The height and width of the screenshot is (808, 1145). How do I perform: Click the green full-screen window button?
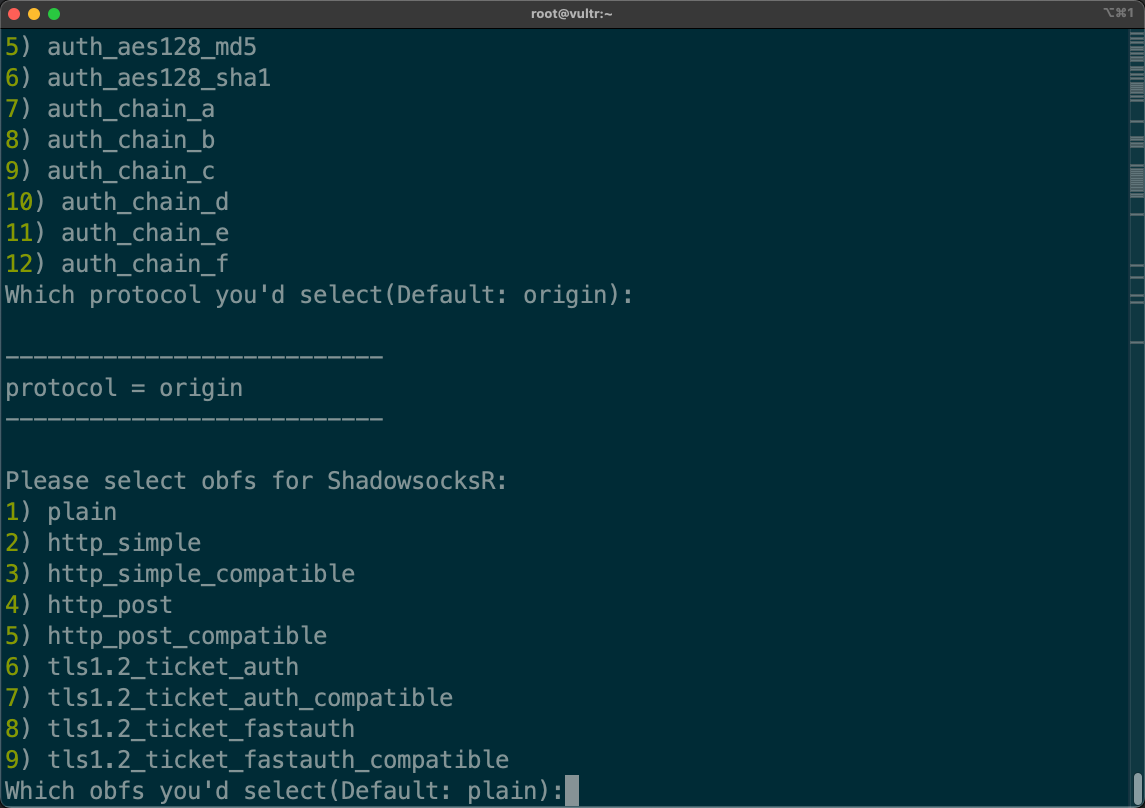click(x=54, y=14)
